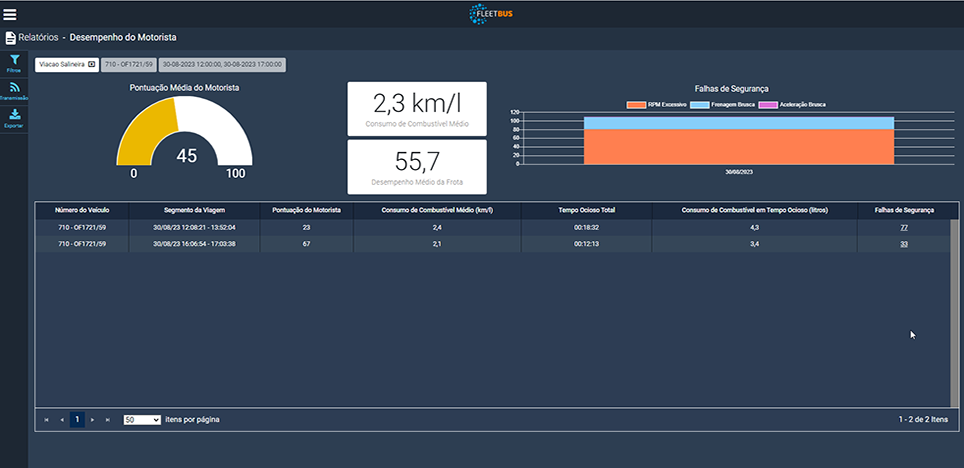Image resolution: width=964 pixels, height=468 pixels.
Task: Open the hamburger navigation menu
Action: [x=11, y=14]
